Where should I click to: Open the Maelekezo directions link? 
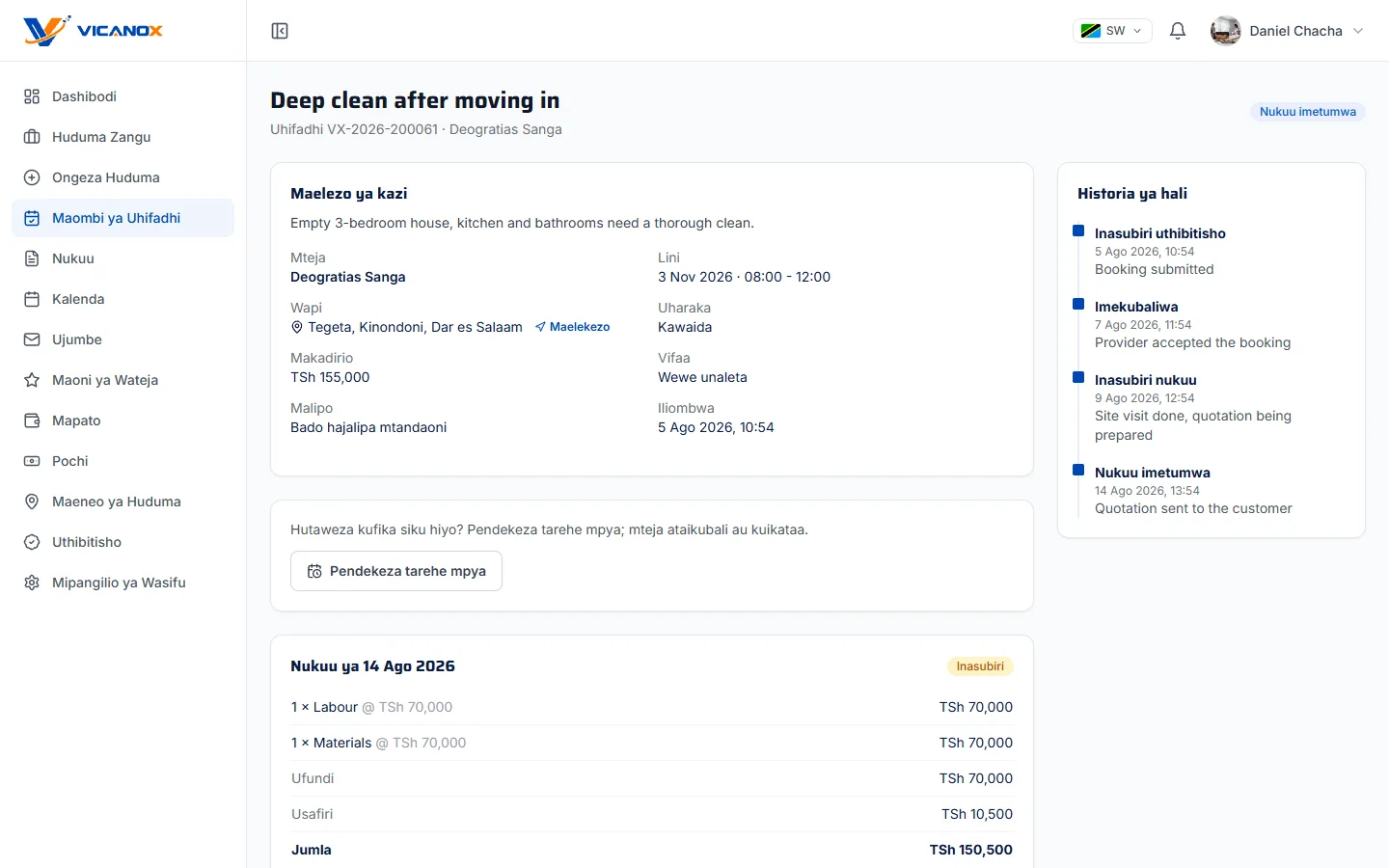572,327
